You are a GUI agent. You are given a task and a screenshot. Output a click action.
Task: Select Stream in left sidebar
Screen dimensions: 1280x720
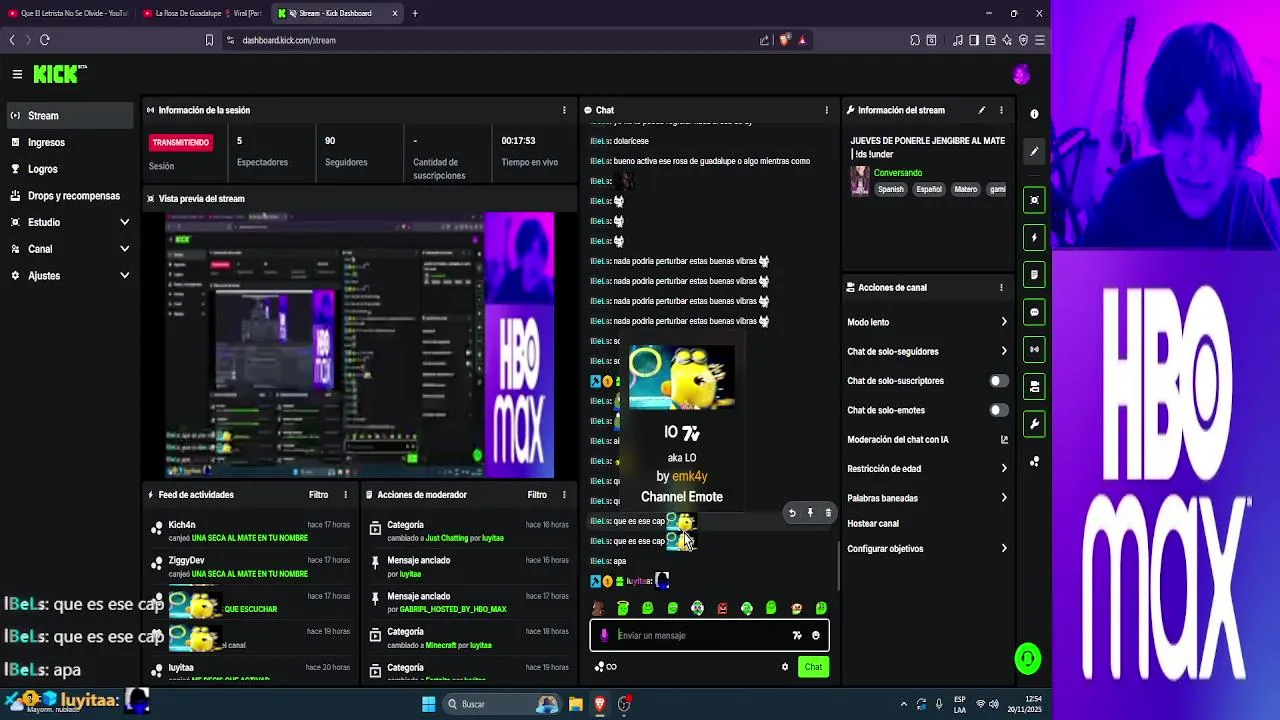(70, 115)
